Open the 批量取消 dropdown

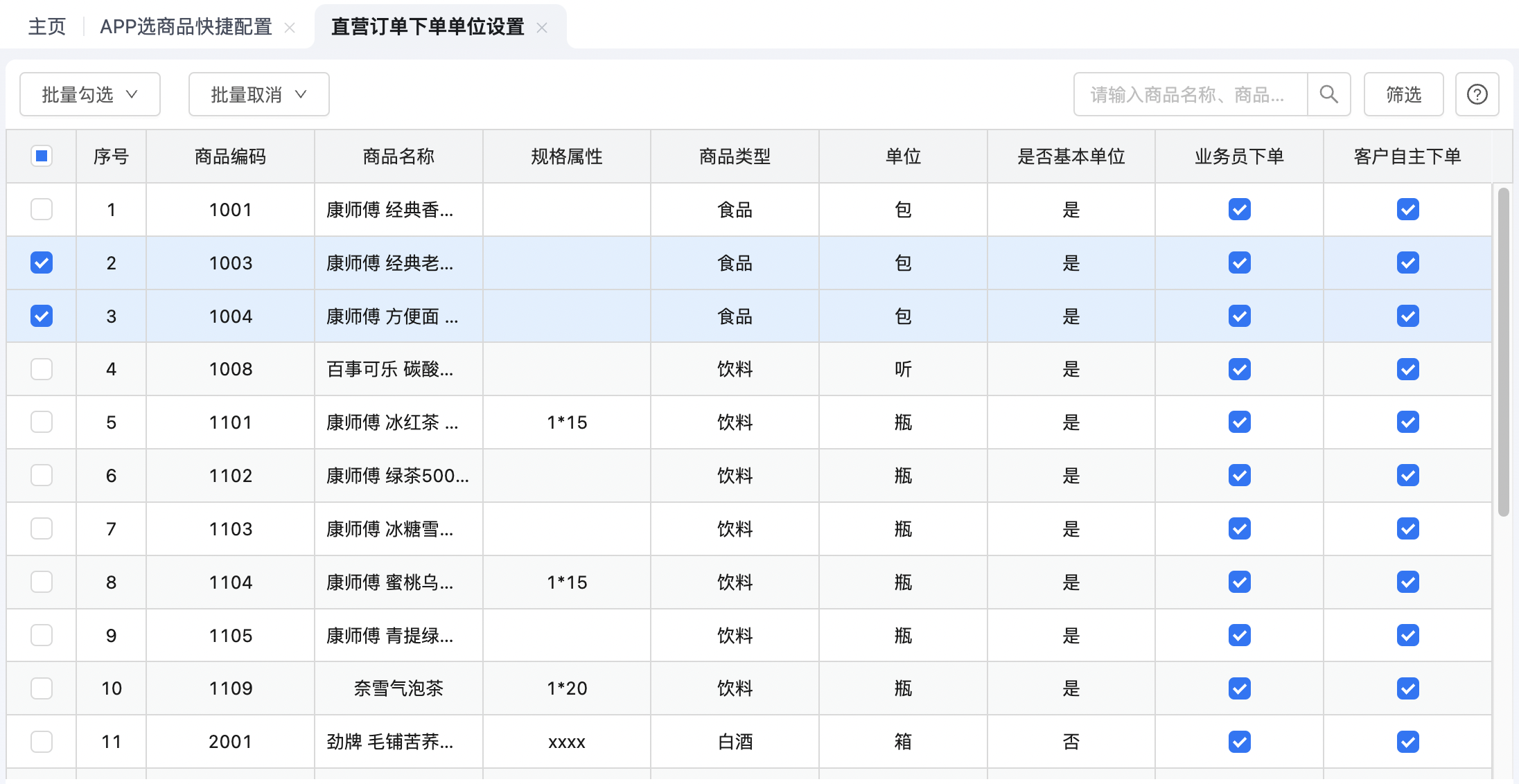[259, 94]
